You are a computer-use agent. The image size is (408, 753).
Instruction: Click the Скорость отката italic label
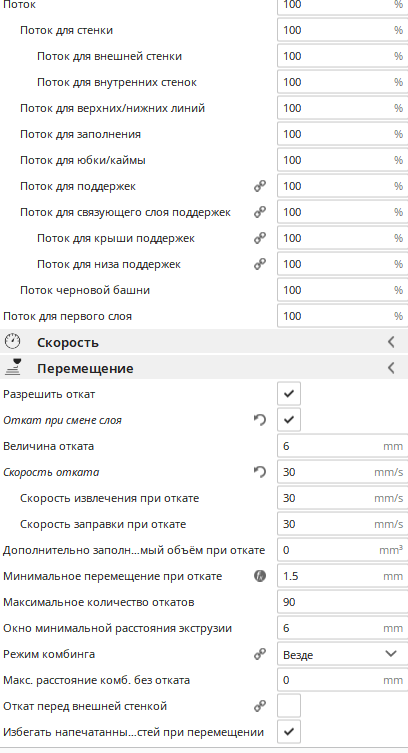pos(51,472)
